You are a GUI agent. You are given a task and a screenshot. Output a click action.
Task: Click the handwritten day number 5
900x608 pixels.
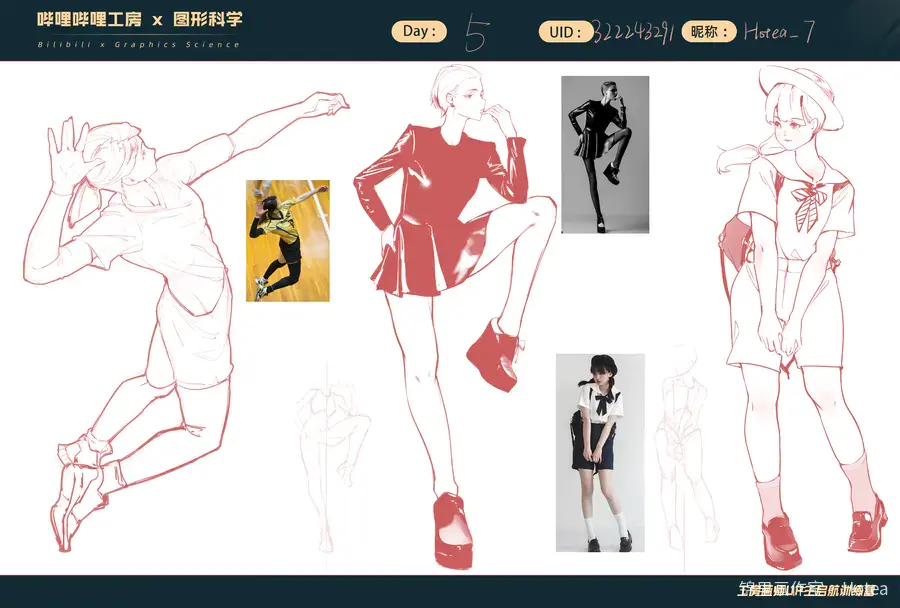coord(477,33)
